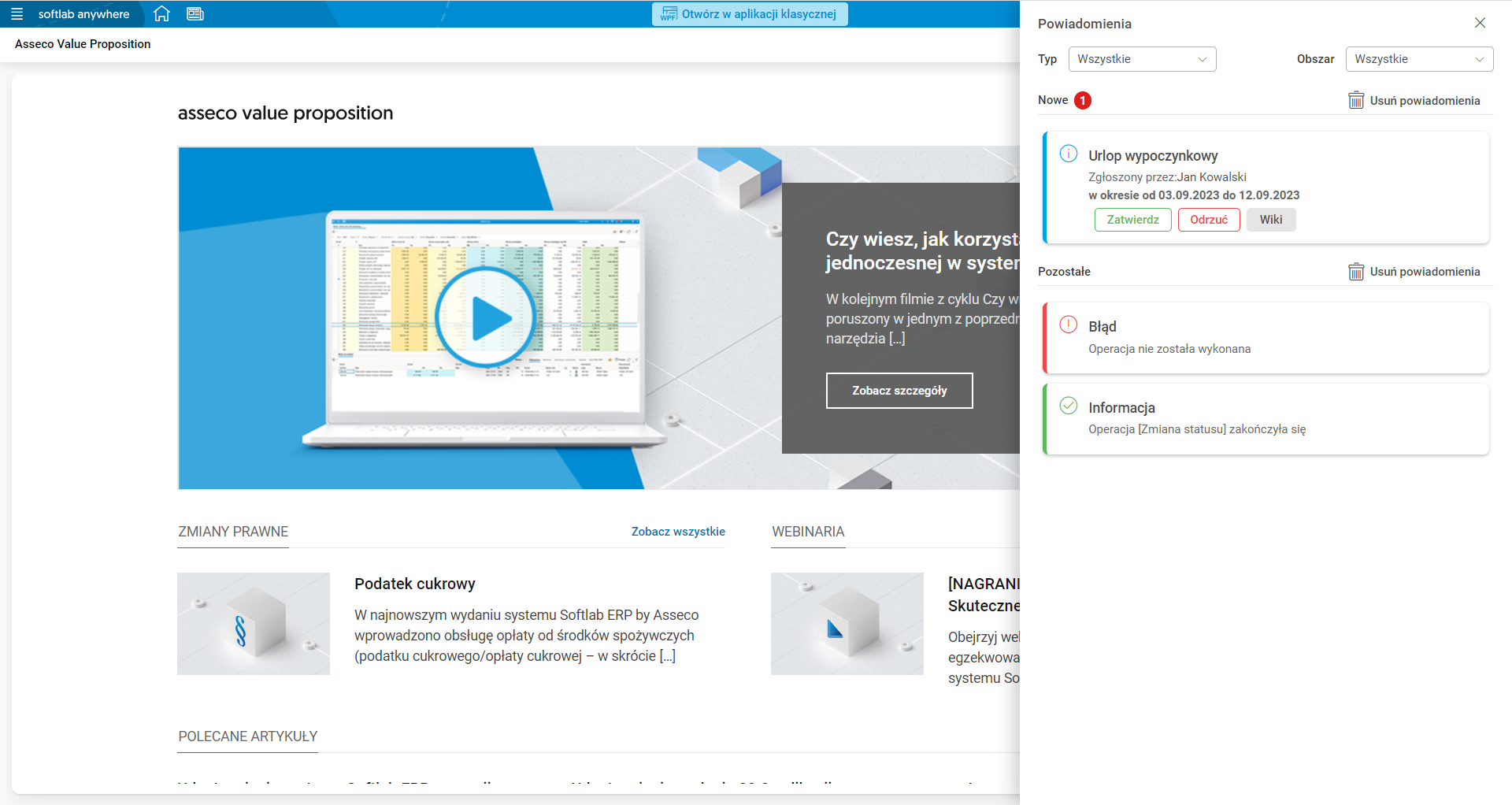Delete notifications in the Nowe section
The height and width of the screenshot is (805, 1512).
click(x=1414, y=100)
